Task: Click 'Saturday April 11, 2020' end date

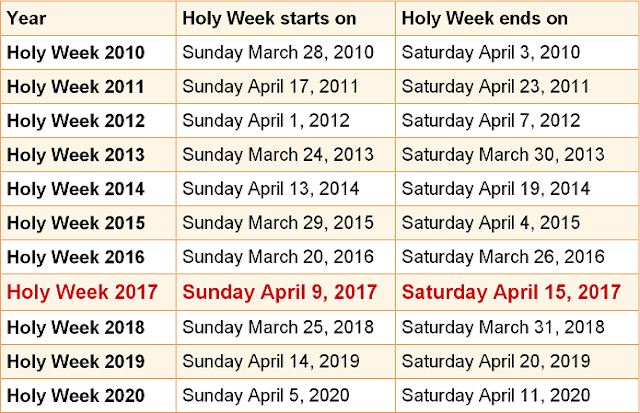Action: coord(496,395)
